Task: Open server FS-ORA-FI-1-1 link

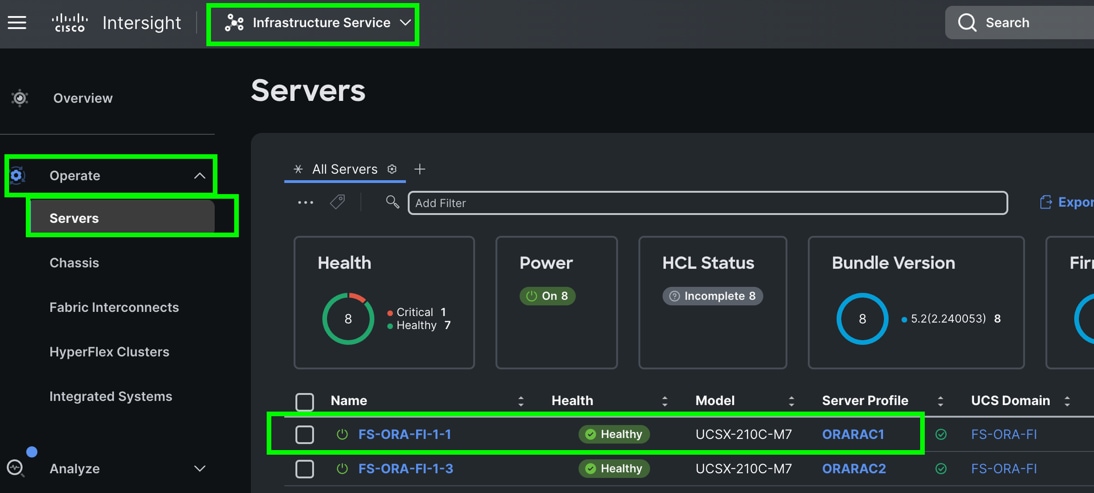Action: 405,434
